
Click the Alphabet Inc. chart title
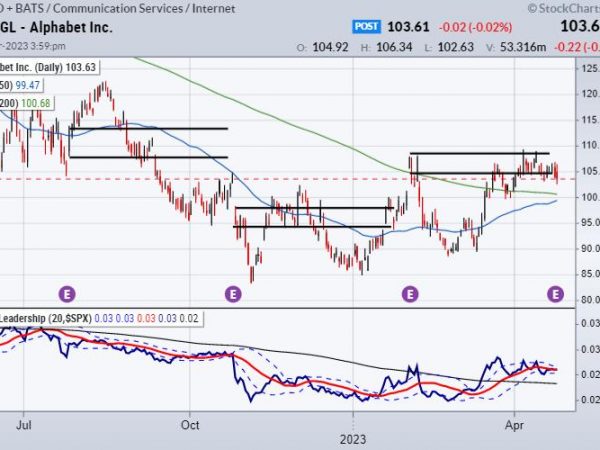tap(71, 28)
